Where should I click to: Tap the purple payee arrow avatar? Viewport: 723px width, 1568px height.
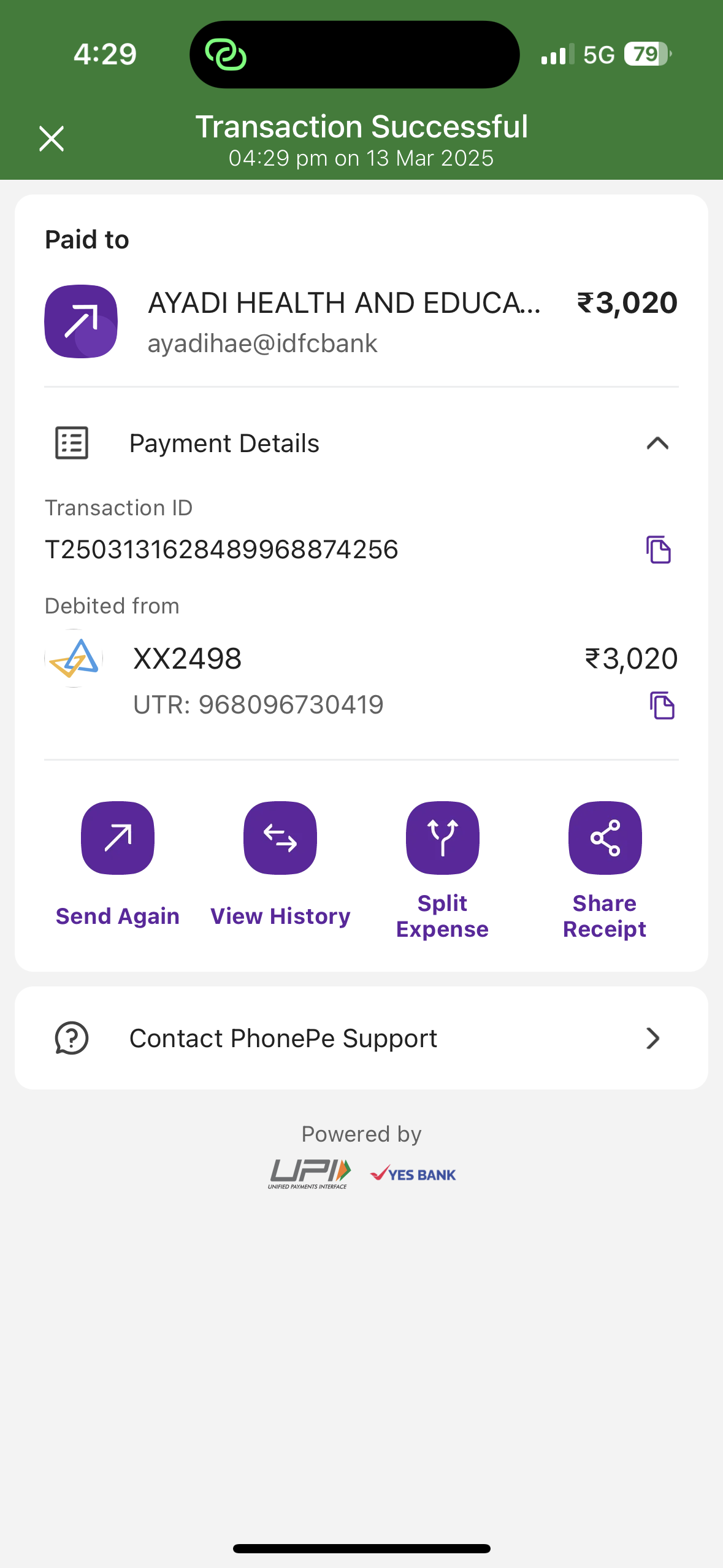(81, 321)
